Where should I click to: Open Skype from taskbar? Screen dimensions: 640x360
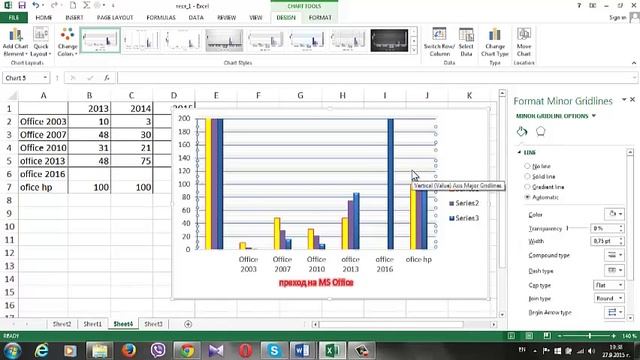274,351
